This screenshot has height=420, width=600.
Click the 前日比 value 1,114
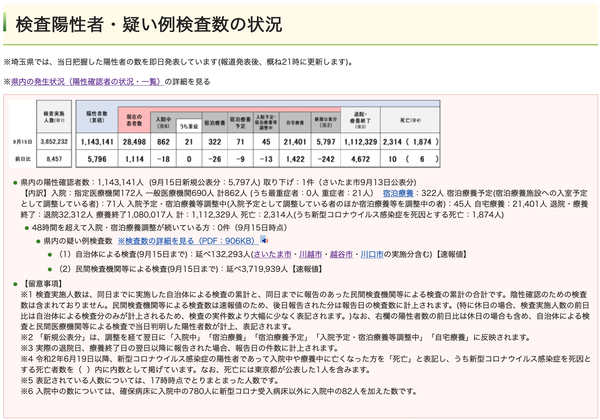[x=134, y=159]
